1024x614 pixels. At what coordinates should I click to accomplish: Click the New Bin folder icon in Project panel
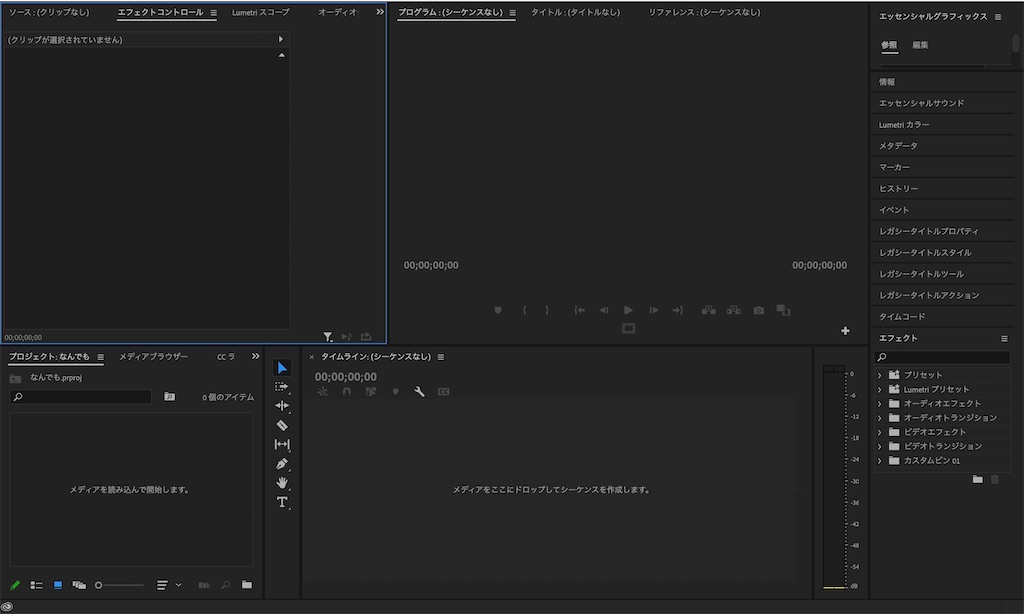[247, 585]
